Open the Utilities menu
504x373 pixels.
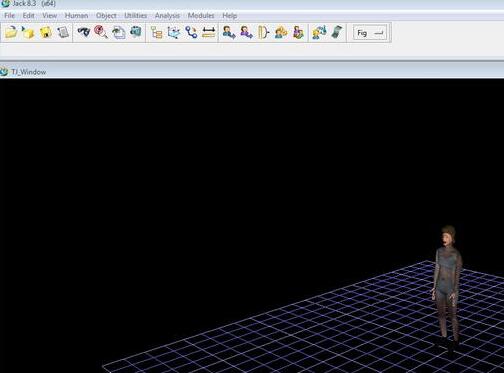tap(135, 16)
